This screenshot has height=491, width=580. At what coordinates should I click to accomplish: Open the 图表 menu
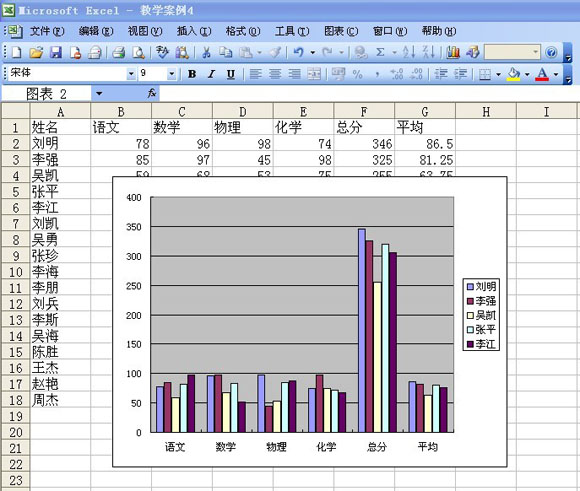click(341, 31)
